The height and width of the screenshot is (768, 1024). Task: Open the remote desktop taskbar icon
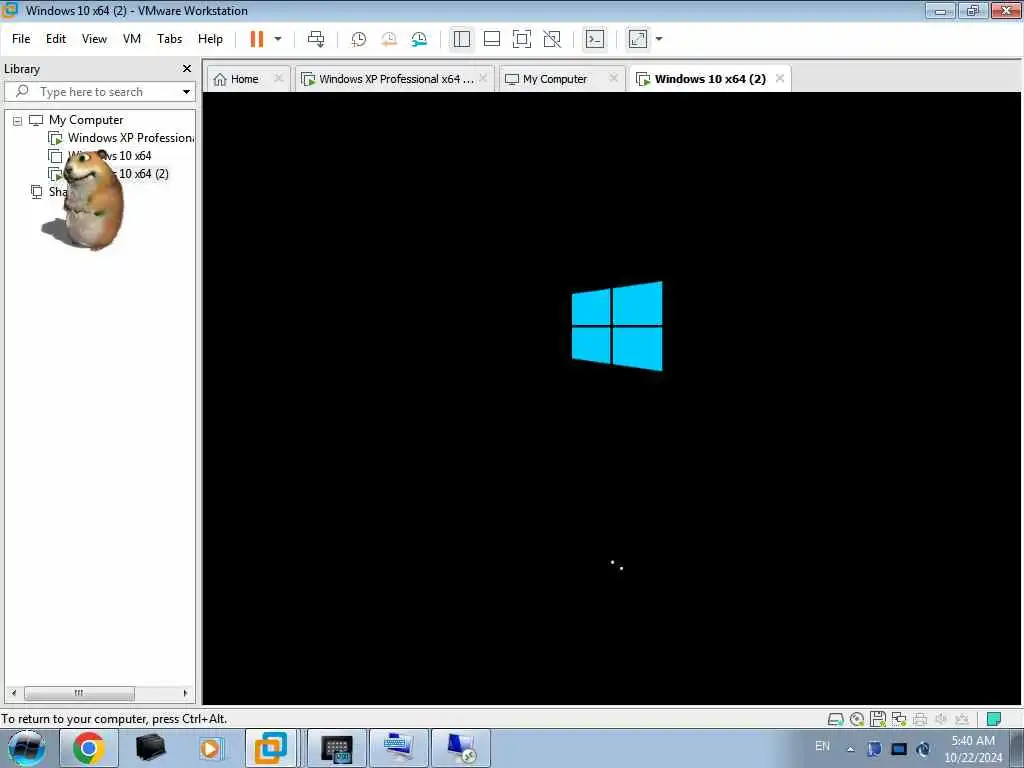coord(460,748)
